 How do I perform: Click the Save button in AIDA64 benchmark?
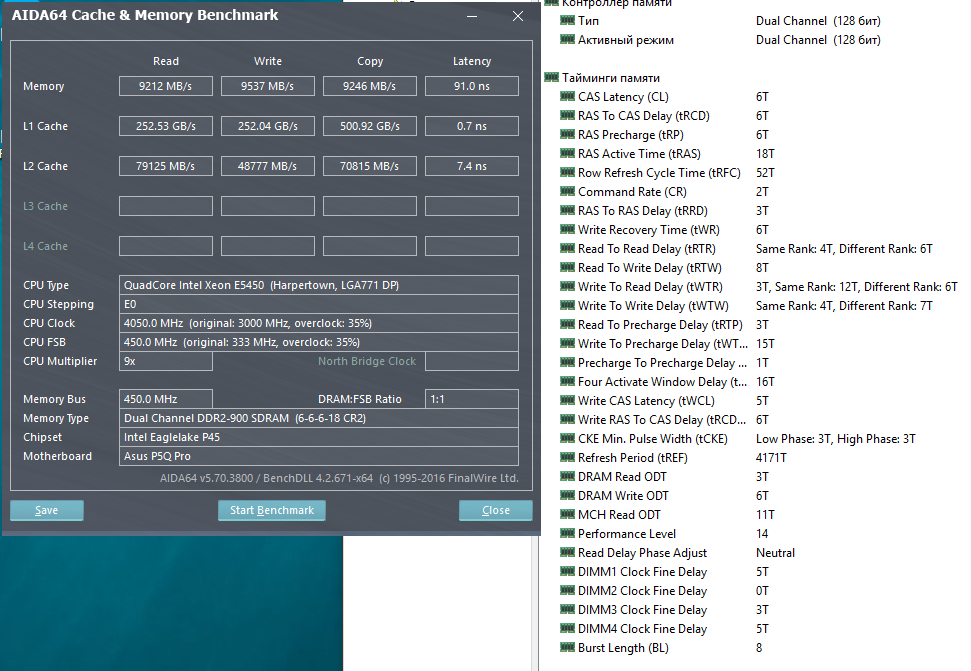(x=46, y=510)
